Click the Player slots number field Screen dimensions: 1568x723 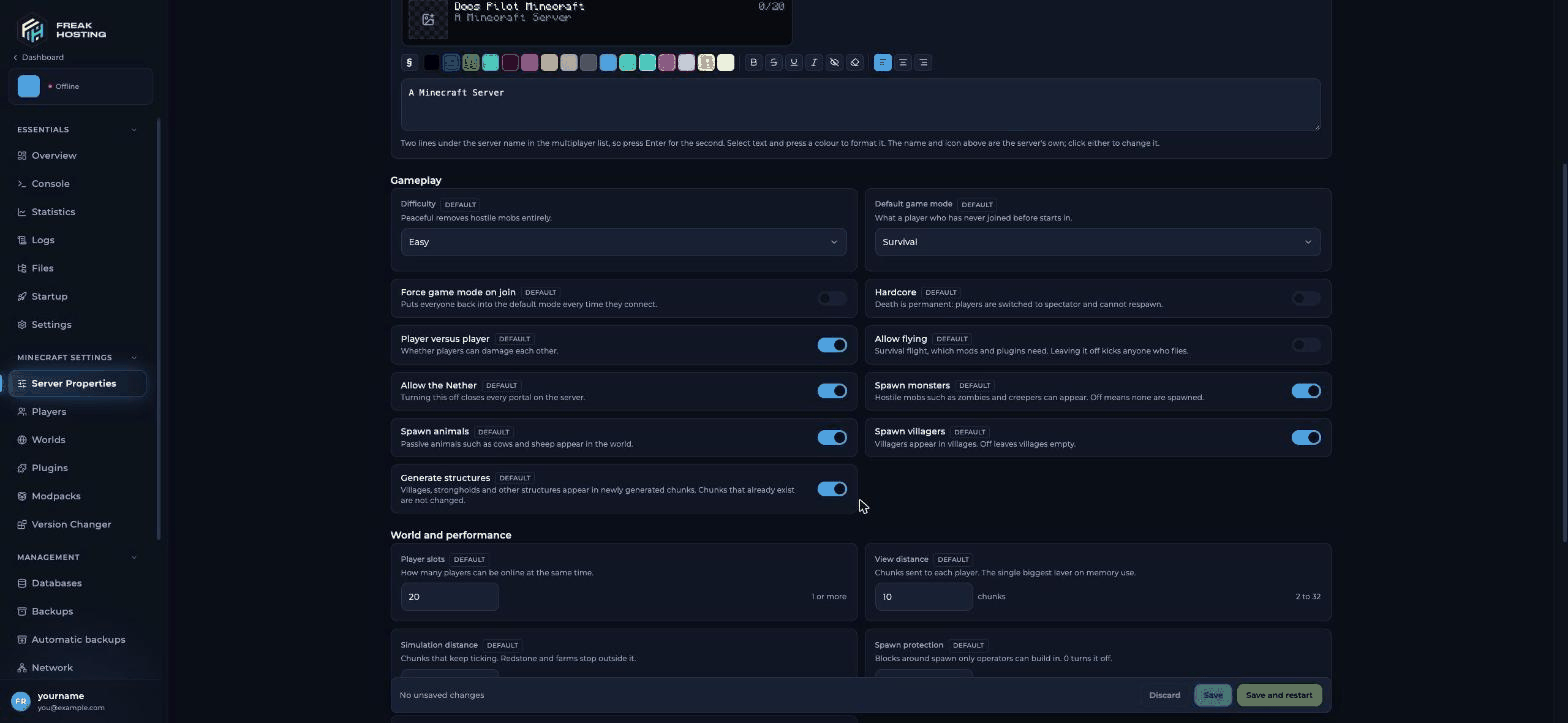click(x=450, y=597)
